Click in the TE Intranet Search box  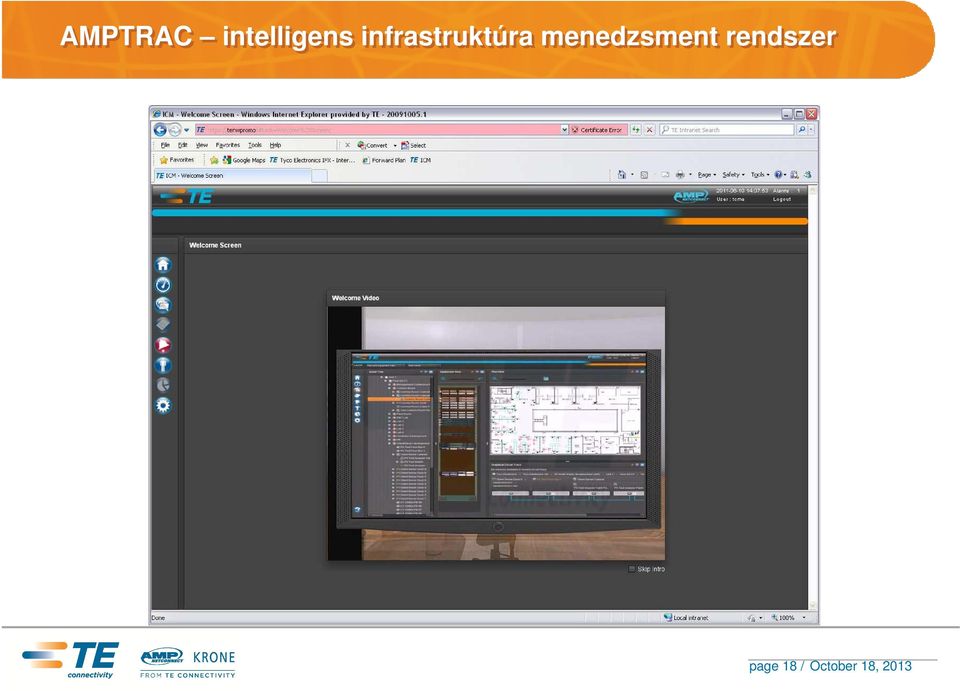(727, 130)
